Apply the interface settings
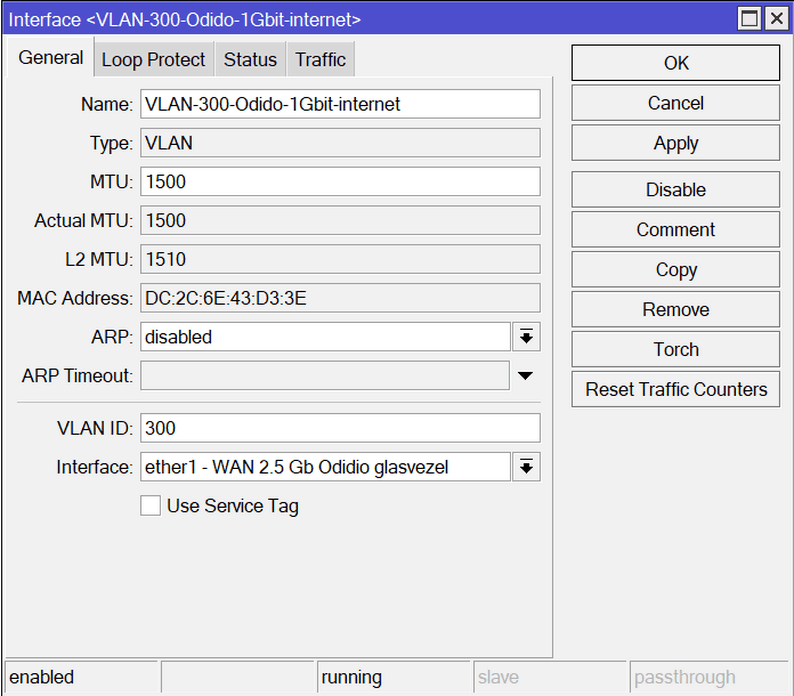 [675, 143]
